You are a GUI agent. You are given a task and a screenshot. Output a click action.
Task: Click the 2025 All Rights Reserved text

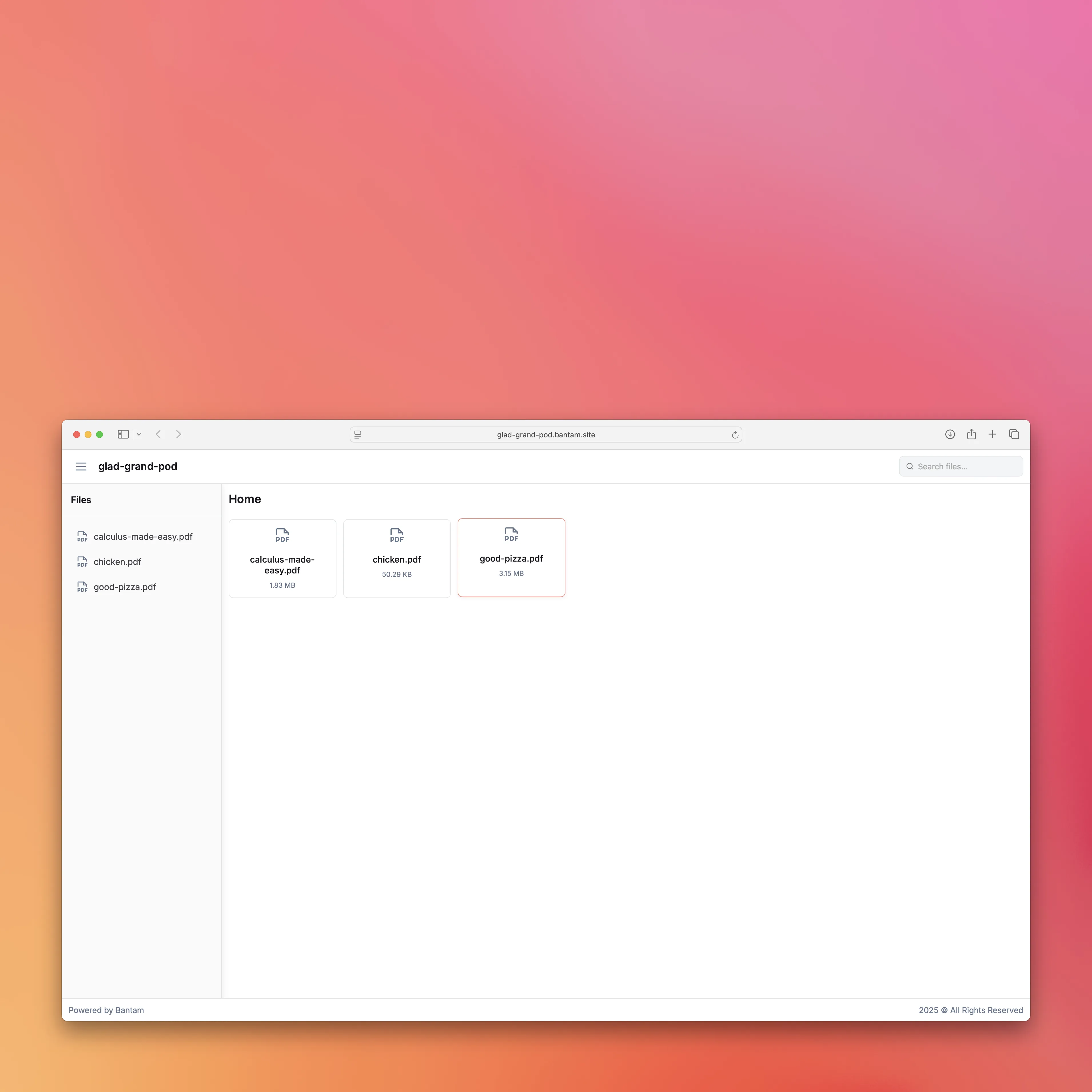tap(971, 1010)
